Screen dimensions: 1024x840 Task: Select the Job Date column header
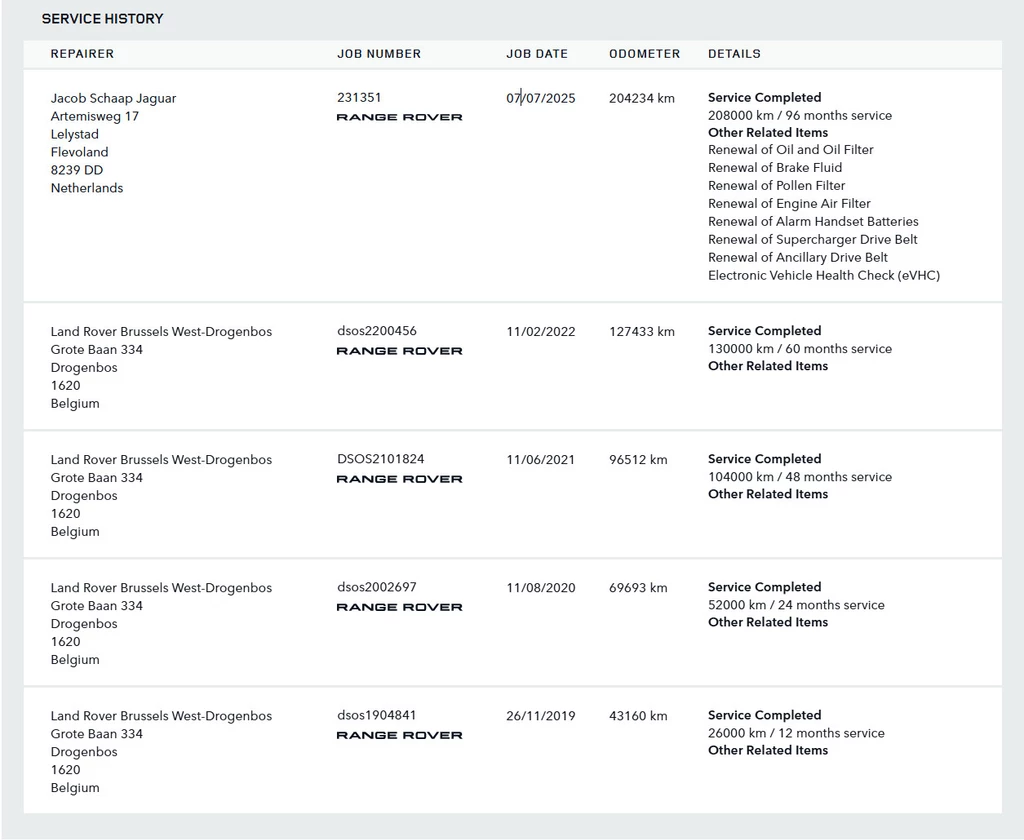point(537,54)
